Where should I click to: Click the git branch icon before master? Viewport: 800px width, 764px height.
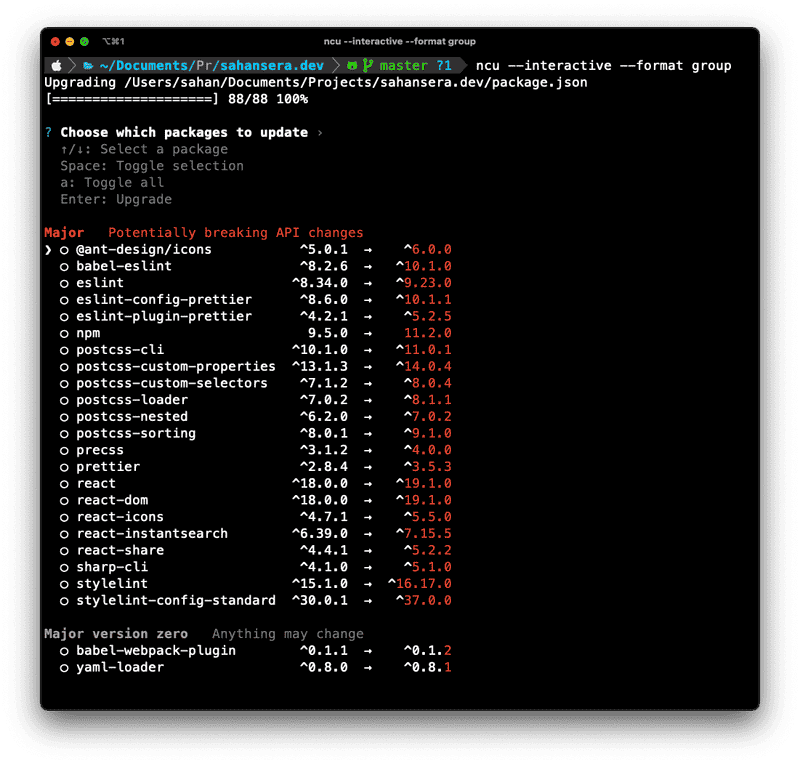(x=367, y=65)
